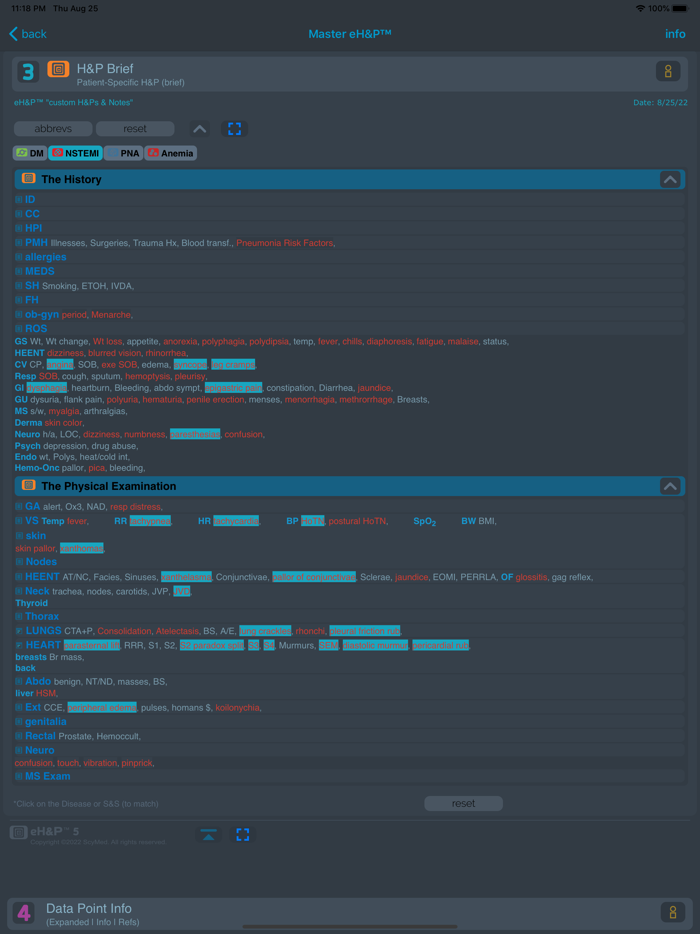Select highlighted tachycardia under HR

(236, 521)
